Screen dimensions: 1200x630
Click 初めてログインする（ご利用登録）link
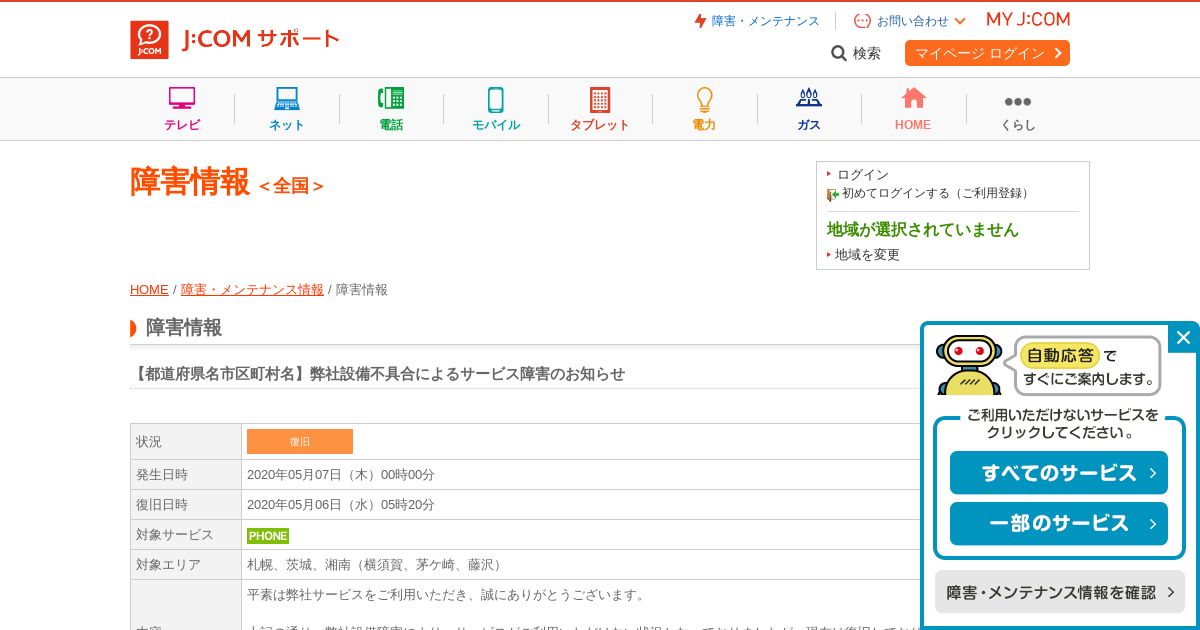tap(936, 193)
